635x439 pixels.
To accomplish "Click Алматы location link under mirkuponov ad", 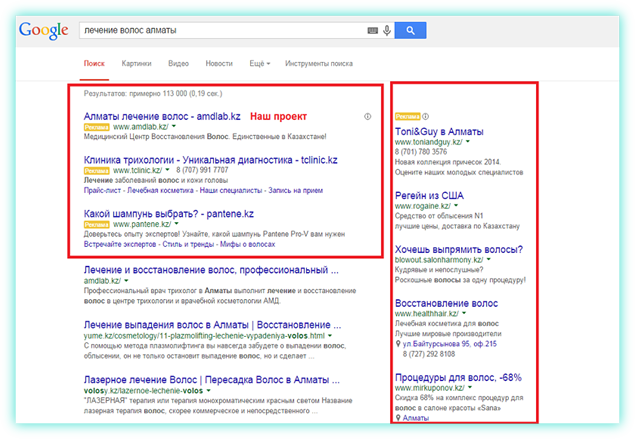I will [x=416, y=418].
